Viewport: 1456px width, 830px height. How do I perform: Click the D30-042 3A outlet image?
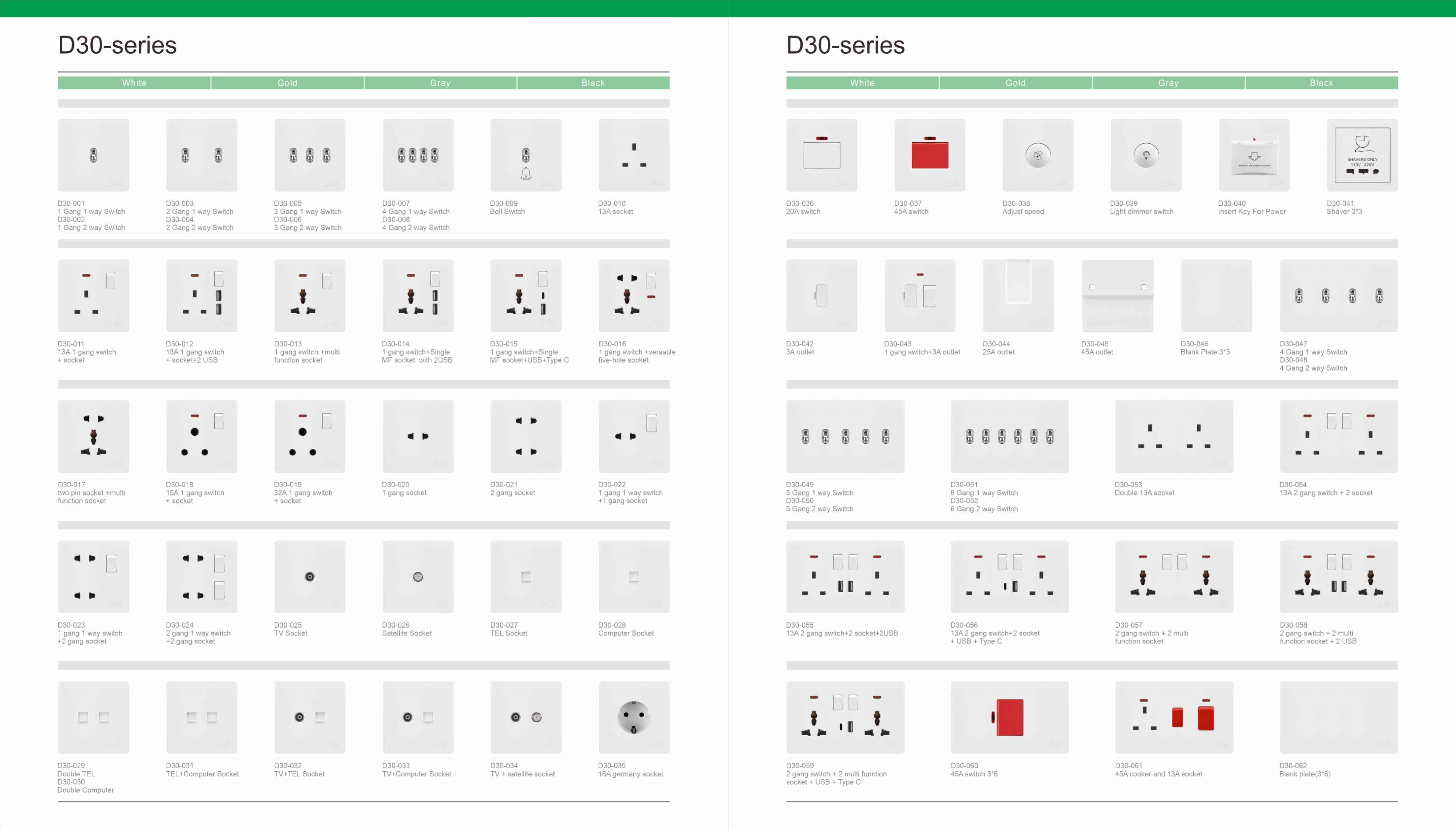click(x=821, y=296)
